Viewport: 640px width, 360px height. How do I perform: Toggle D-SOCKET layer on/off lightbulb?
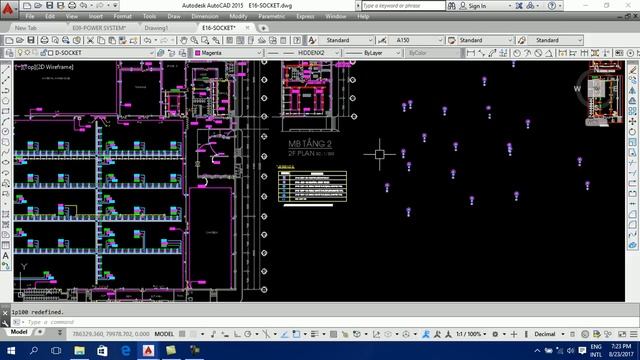pyautogui.click(x=20, y=53)
